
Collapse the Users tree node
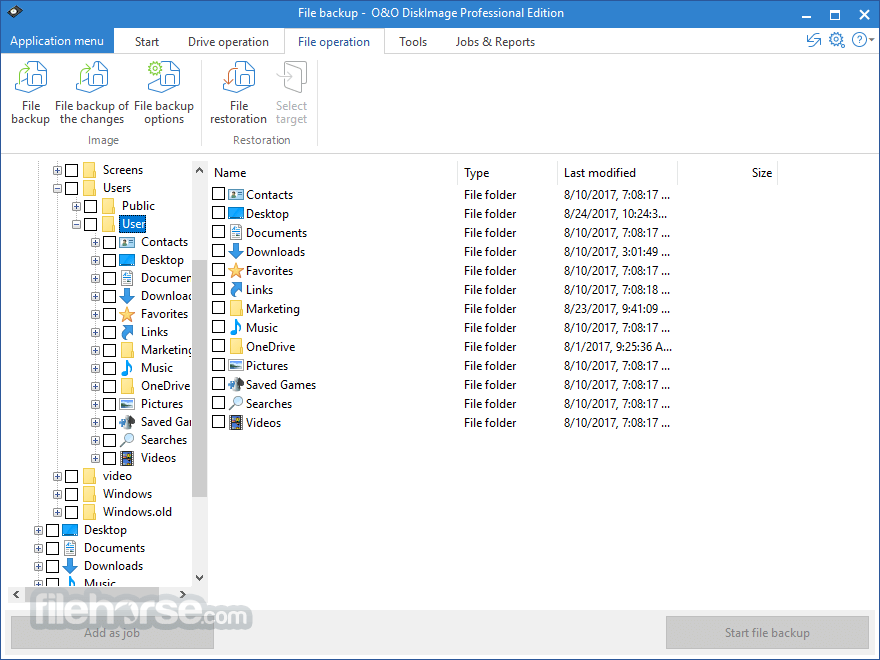(x=57, y=189)
